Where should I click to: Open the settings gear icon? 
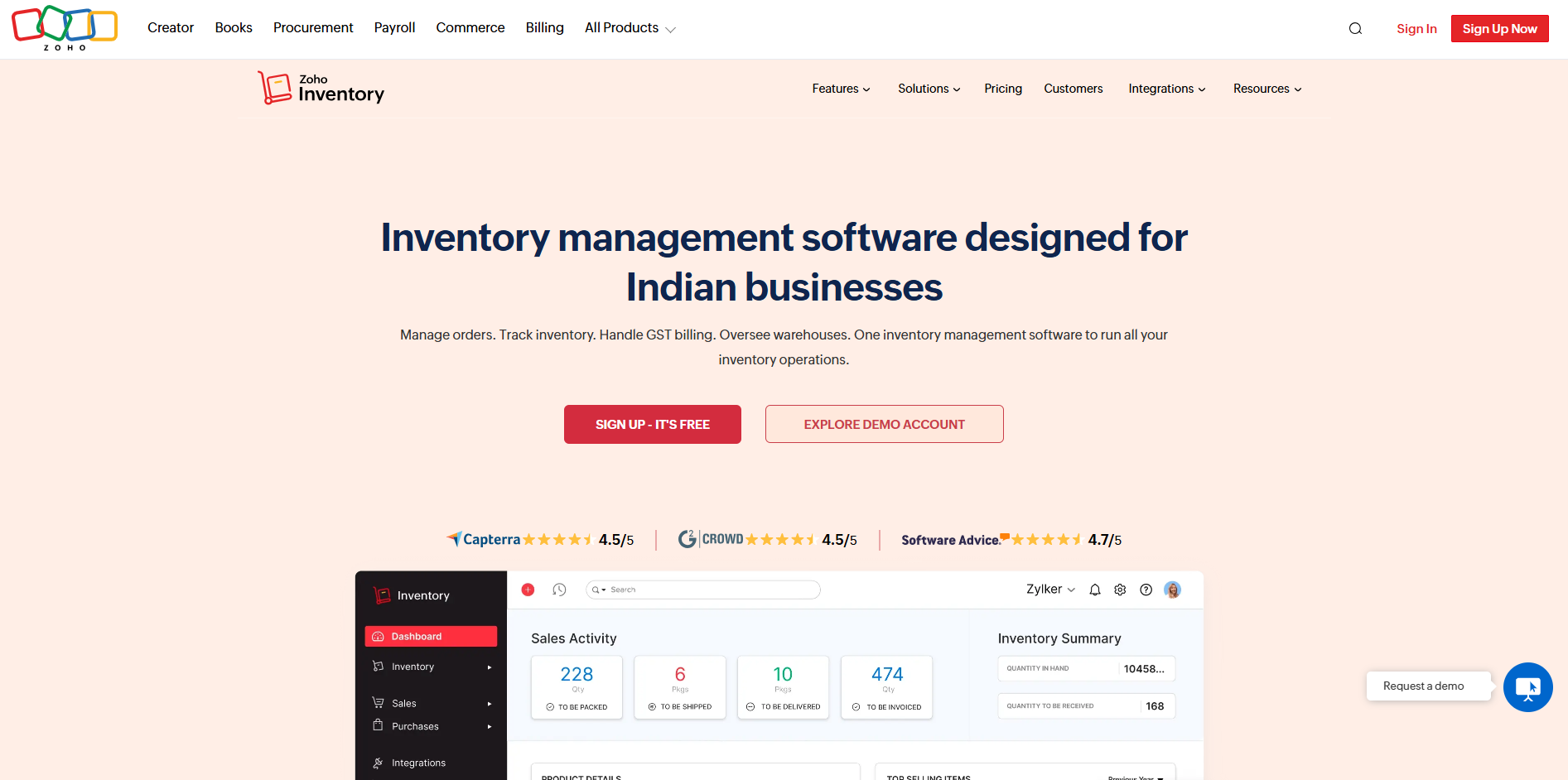1120,589
